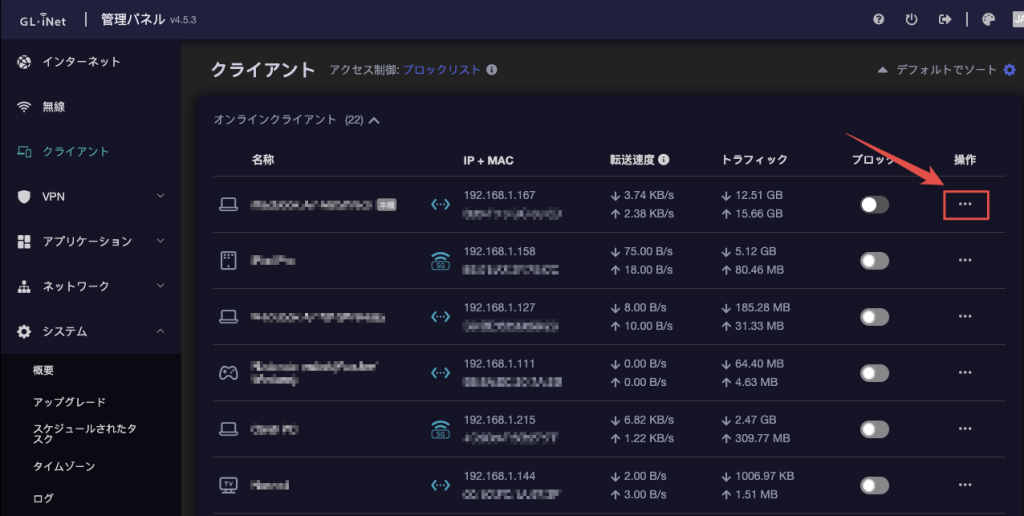The image size is (1024, 516).
Task: Open the アップグレード system page
Action: [69, 402]
